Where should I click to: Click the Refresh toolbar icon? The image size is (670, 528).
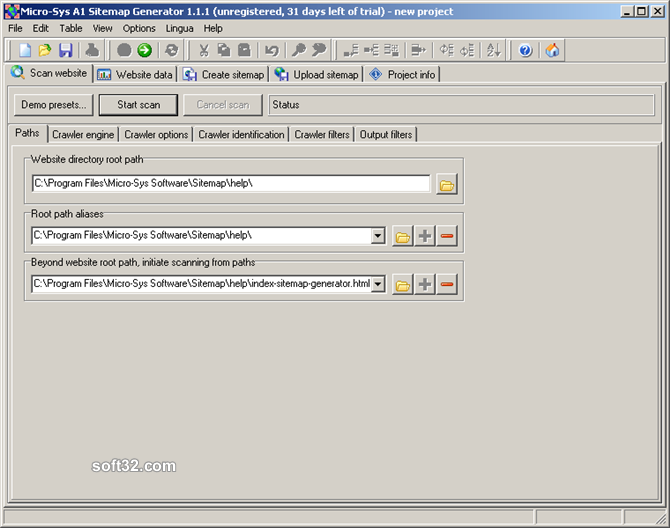[172, 50]
